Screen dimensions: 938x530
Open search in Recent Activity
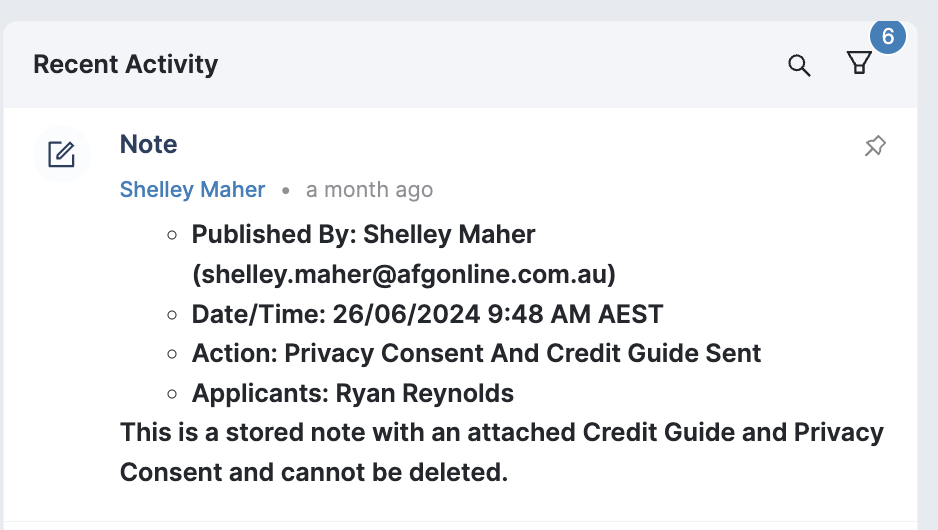[x=799, y=66]
